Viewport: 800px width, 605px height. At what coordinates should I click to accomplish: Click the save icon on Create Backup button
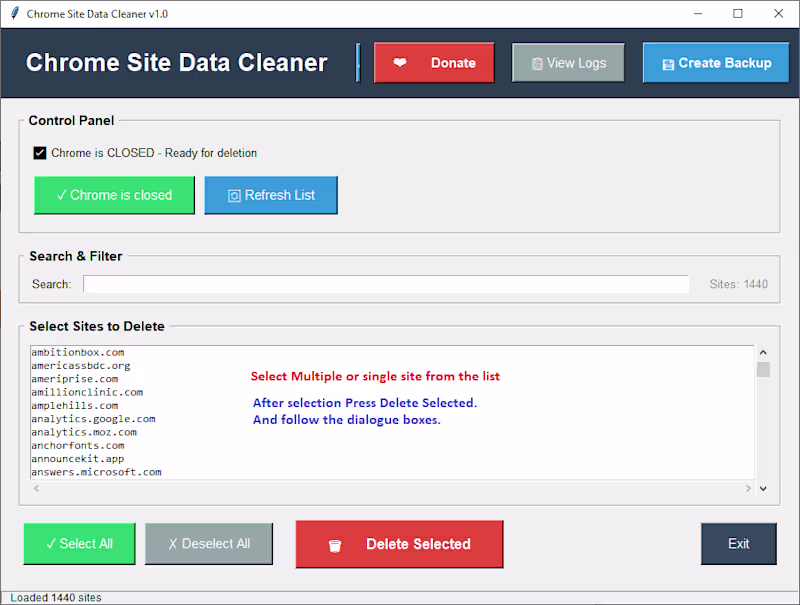pyautogui.click(x=670, y=62)
